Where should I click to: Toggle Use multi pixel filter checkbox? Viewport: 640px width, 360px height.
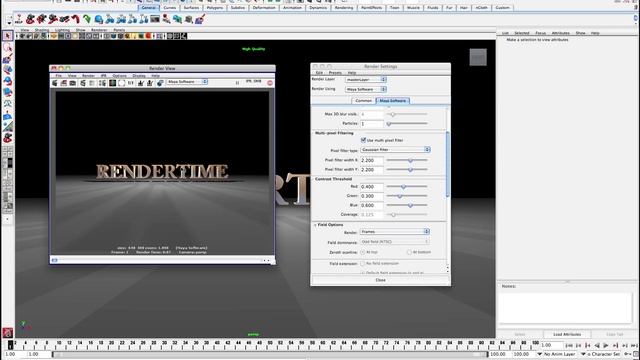click(x=363, y=140)
